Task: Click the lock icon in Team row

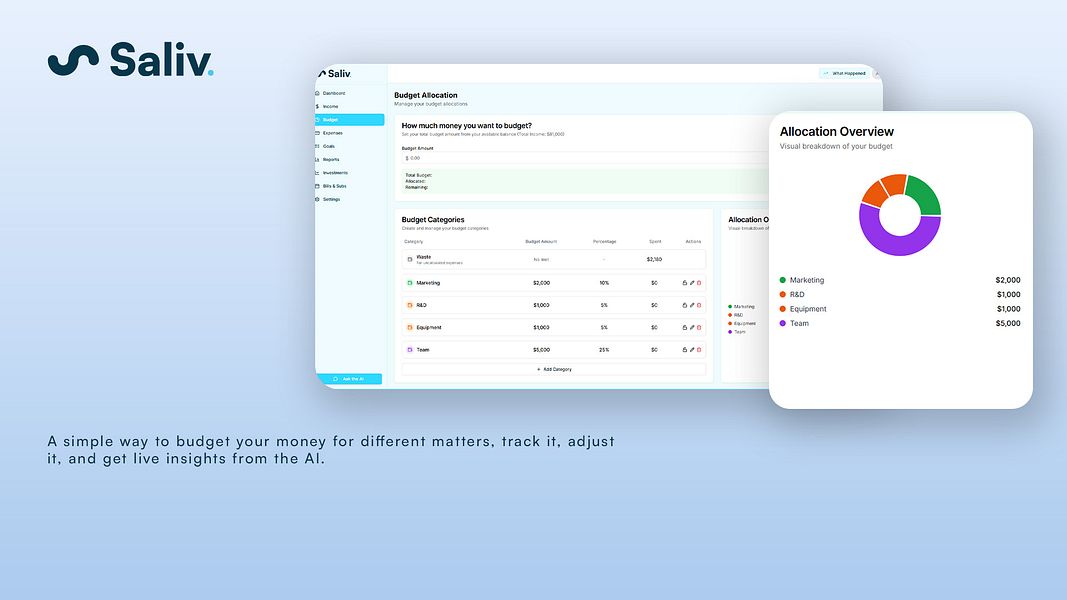Action: coord(685,350)
